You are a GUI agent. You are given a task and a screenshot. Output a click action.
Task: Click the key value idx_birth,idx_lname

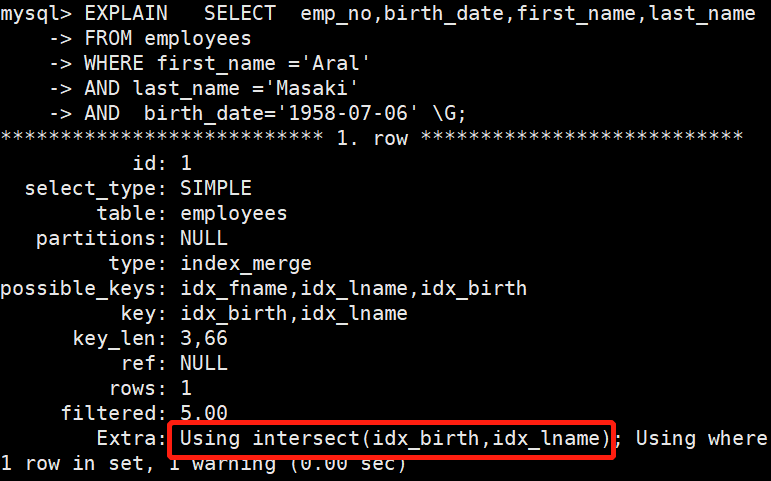[x=294, y=313]
